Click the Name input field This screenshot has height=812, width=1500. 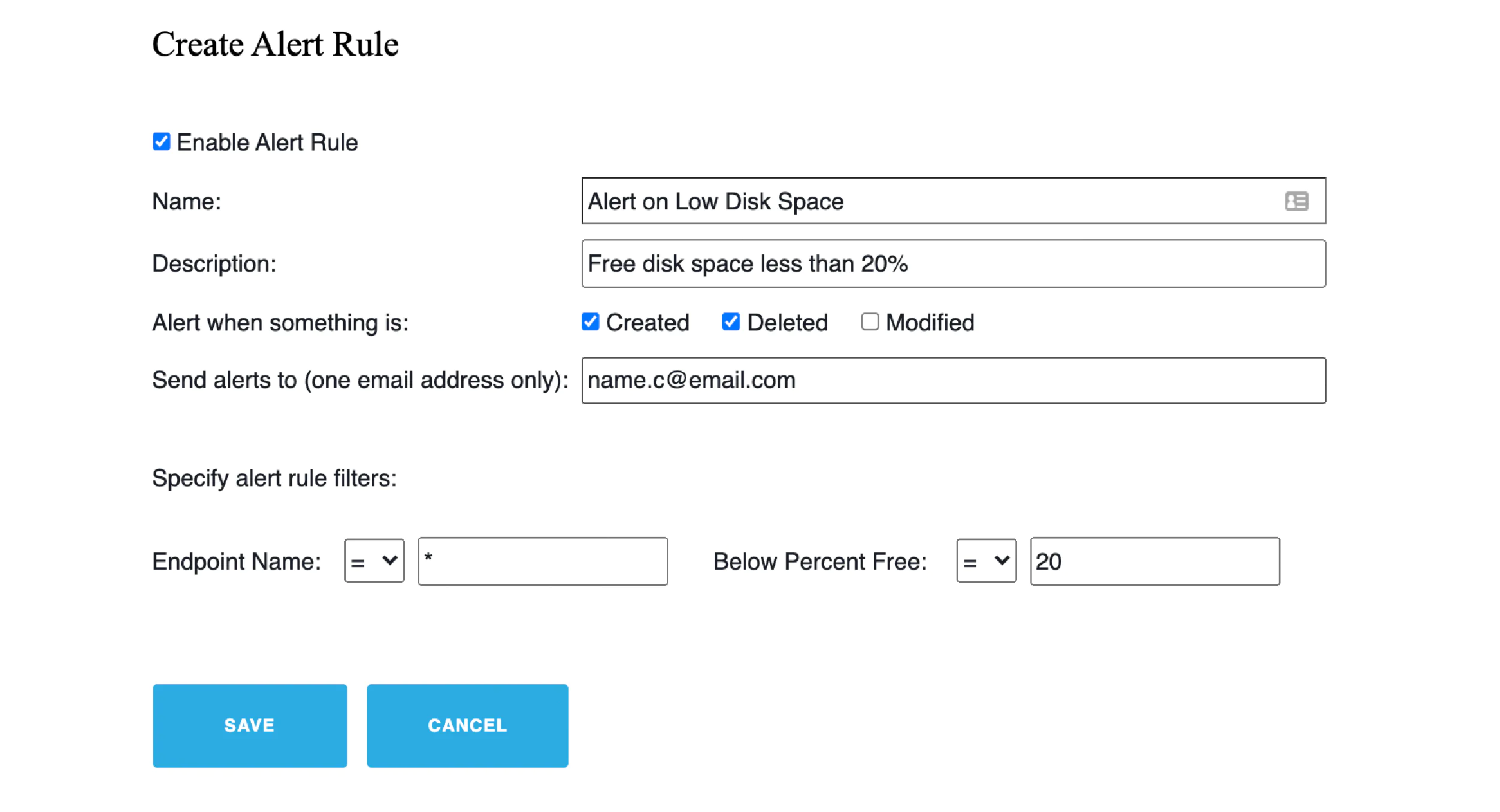951,201
